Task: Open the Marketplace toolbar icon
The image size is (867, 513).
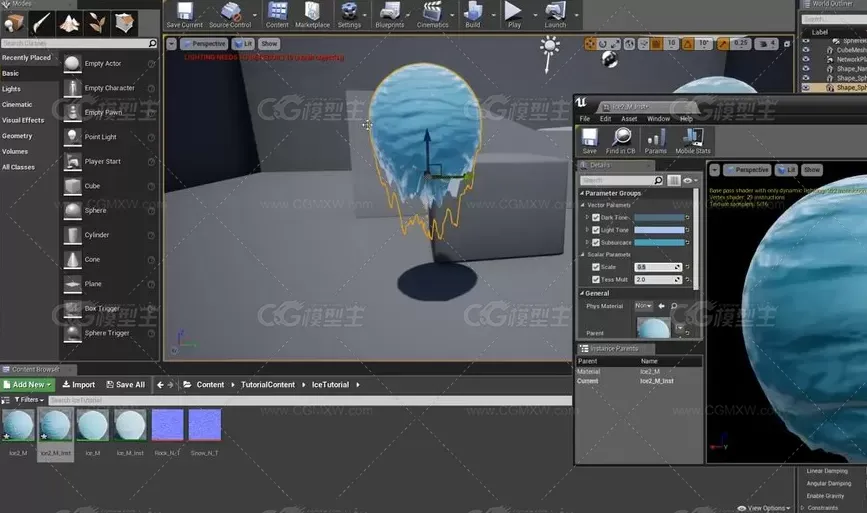Action: point(312,15)
